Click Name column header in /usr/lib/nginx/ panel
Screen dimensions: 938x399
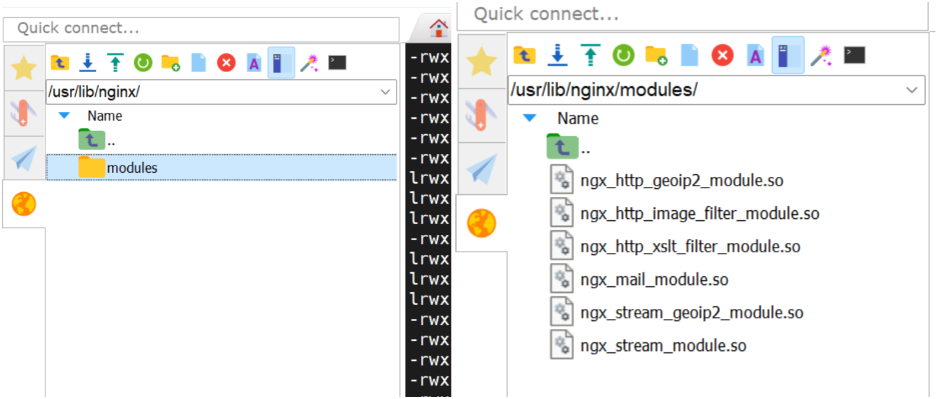105,116
